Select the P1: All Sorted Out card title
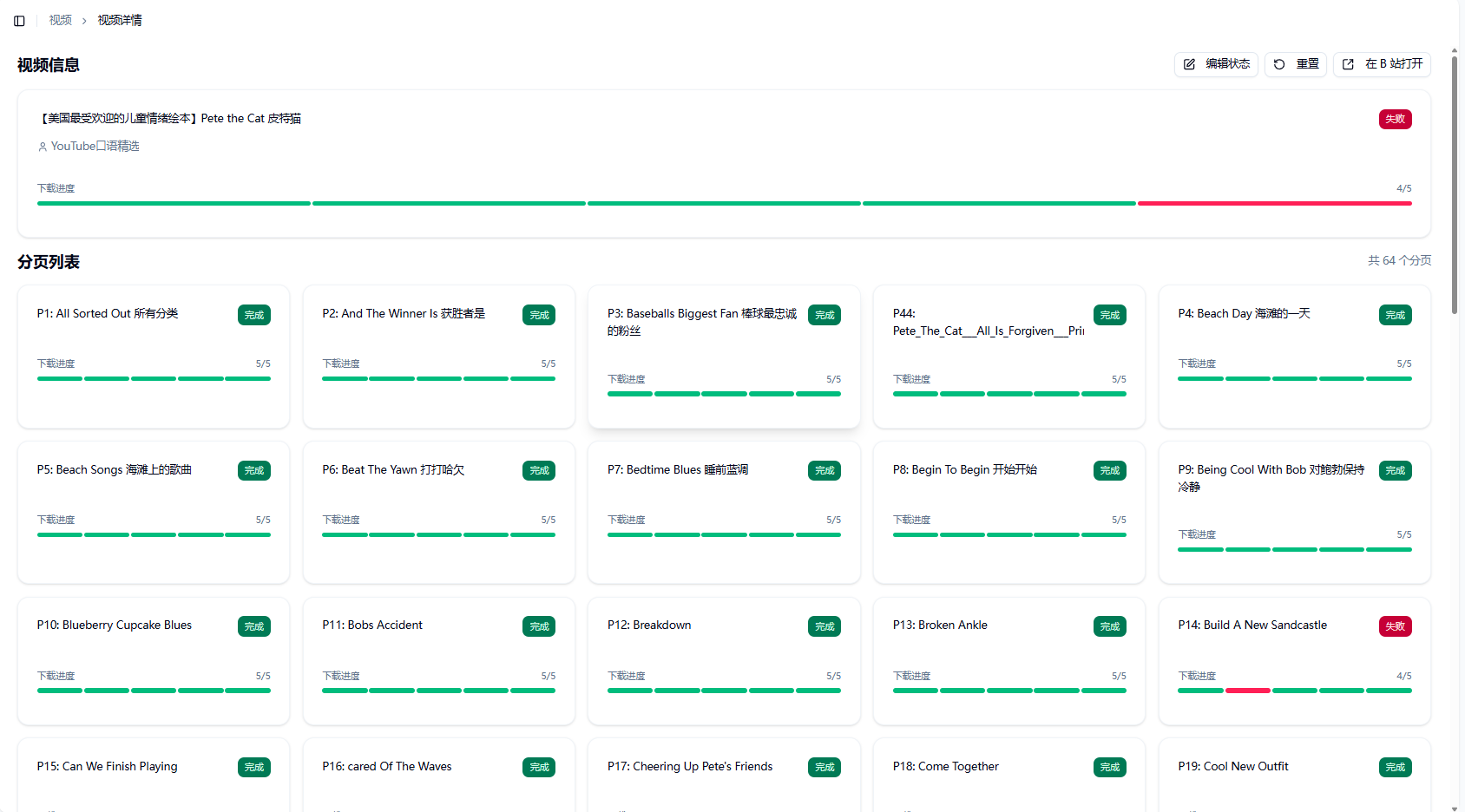 pyautogui.click(x=108, y=314)
